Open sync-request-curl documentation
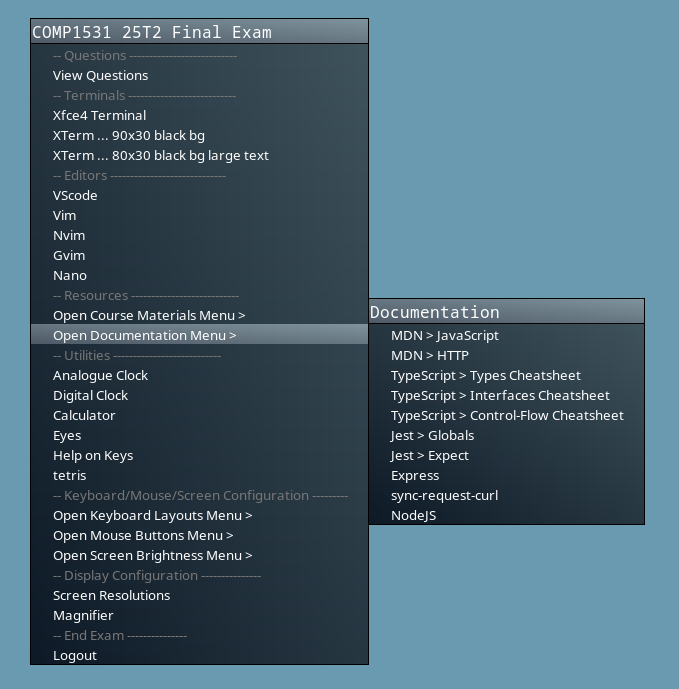This screenshot has width=679, height=689. [x=444, y=496]
